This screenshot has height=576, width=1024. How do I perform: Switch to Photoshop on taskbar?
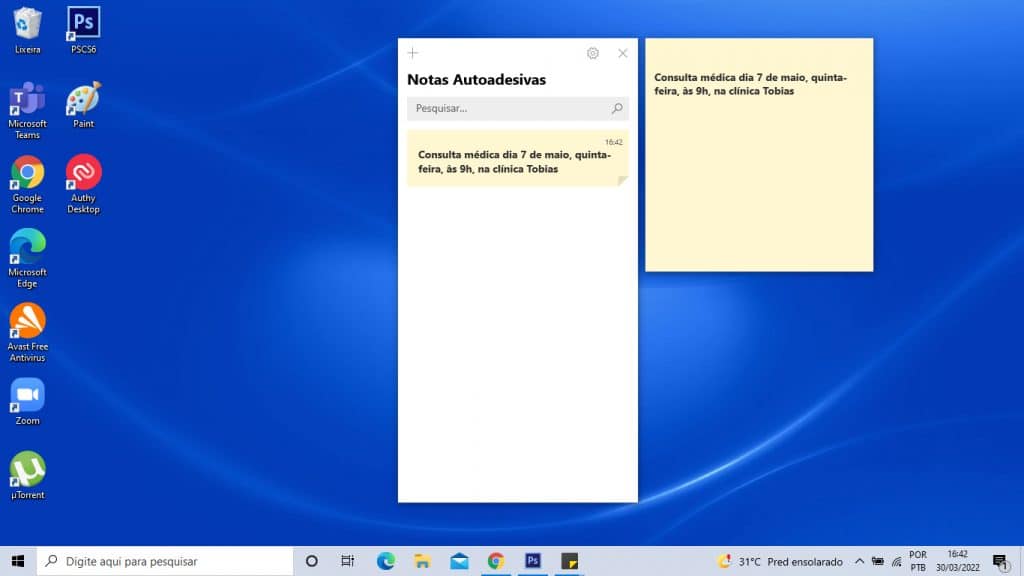point(533,561)
